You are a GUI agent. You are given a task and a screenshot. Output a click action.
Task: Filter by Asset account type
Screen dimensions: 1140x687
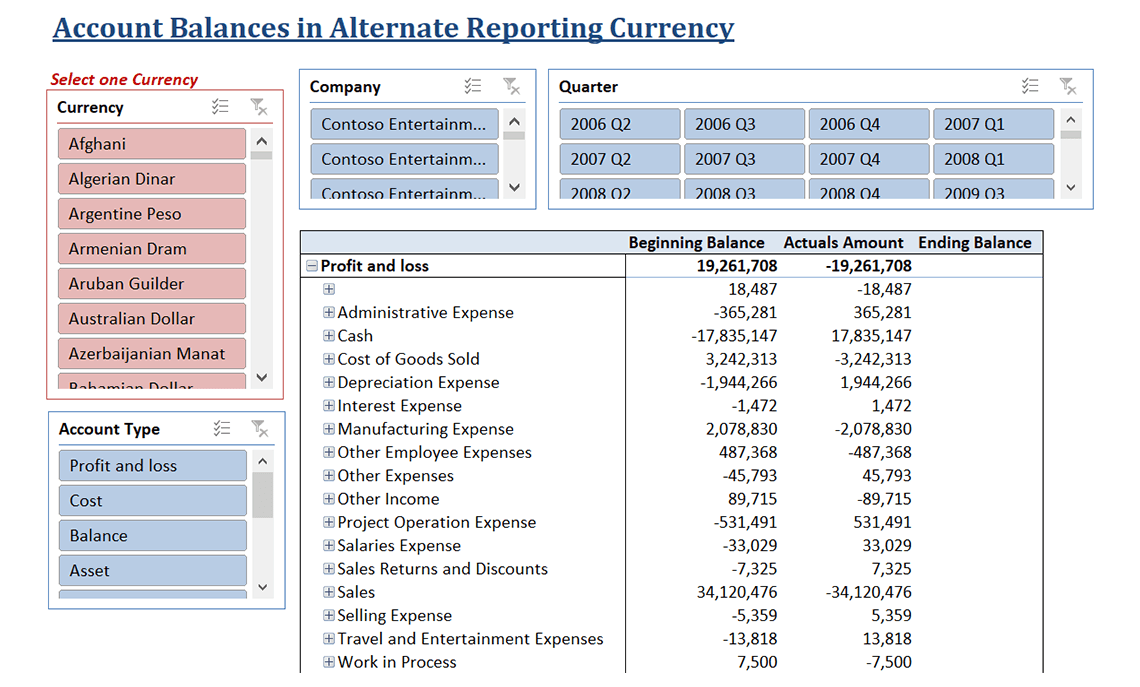(x=153, y=570)
